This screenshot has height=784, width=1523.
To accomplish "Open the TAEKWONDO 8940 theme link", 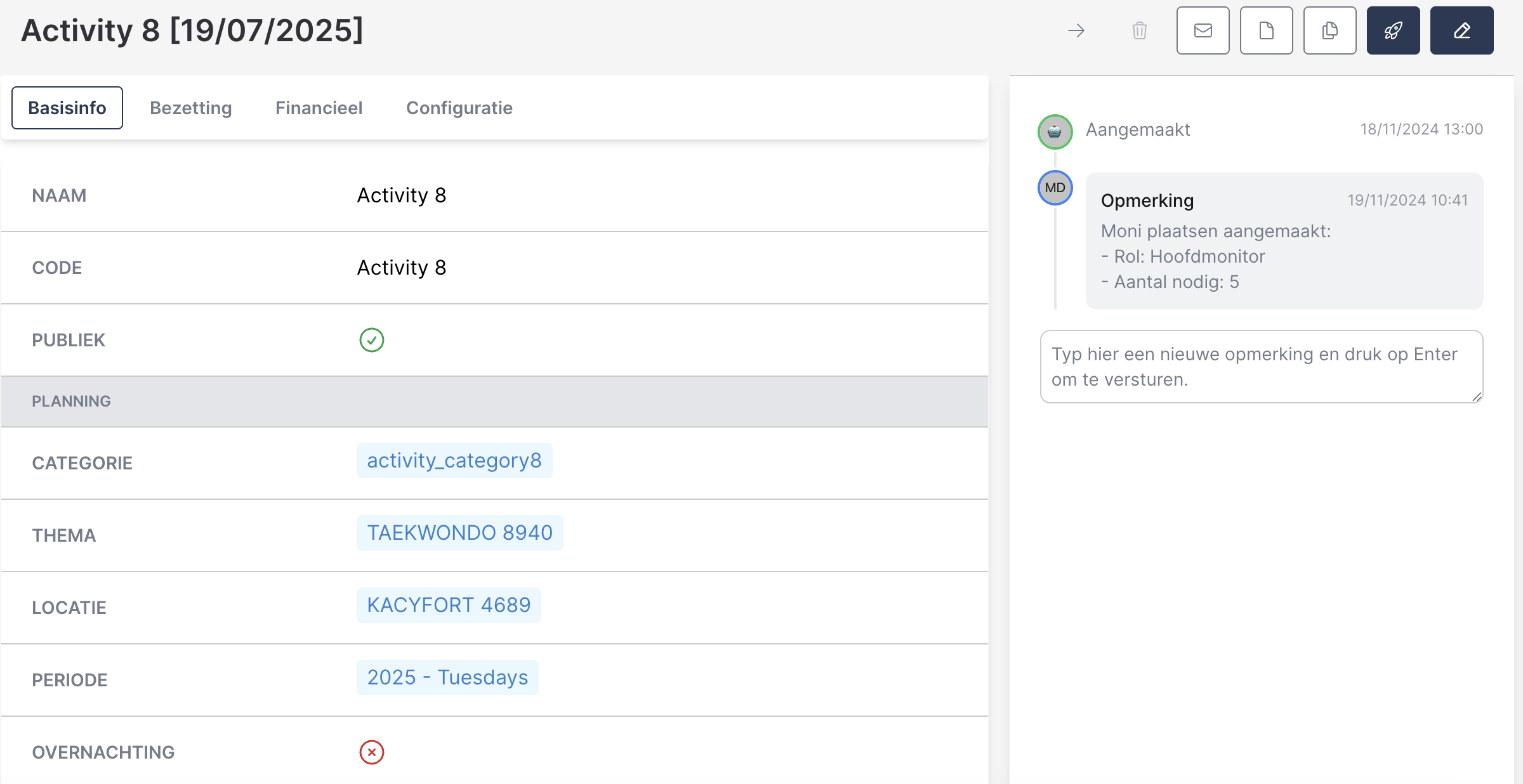I will [x=459, y=533].
